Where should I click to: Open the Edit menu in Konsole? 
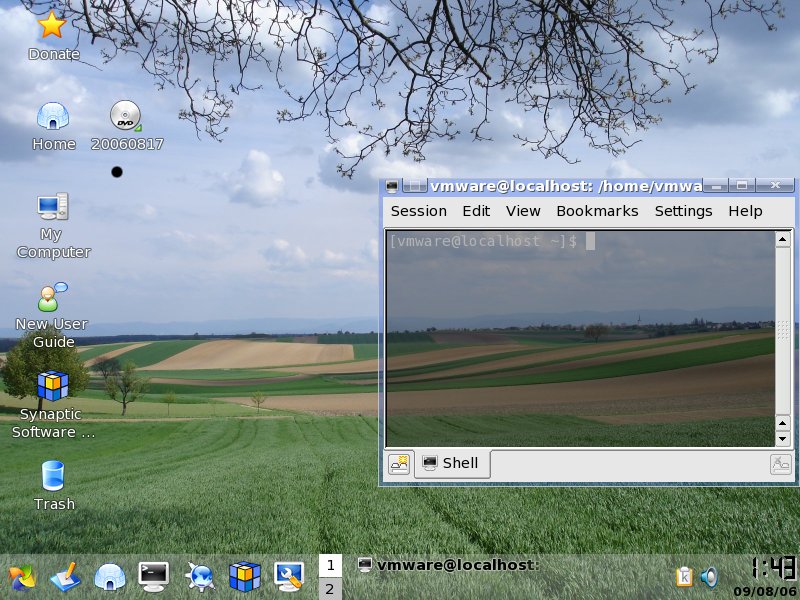(476, 211)
